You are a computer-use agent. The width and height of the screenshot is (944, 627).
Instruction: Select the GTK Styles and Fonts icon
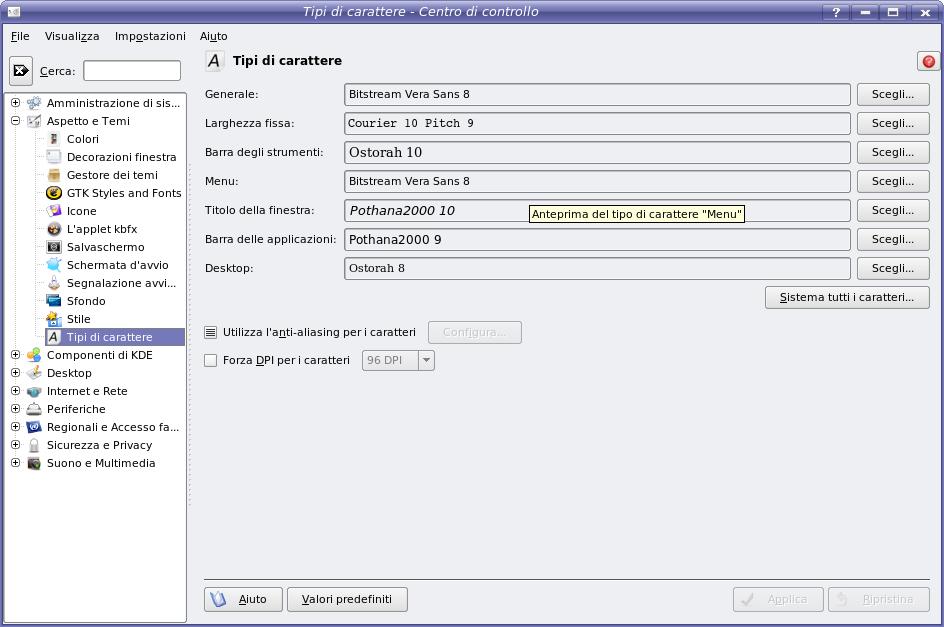click(54, 193)
